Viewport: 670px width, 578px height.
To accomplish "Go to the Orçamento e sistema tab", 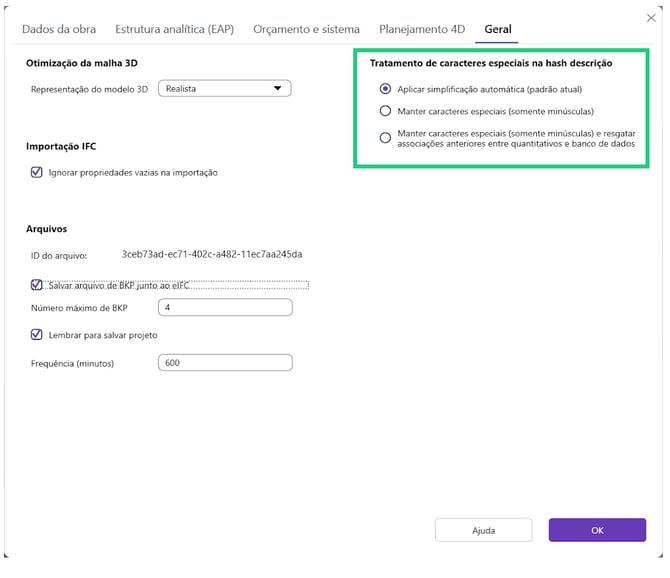I will pos(306,30).
